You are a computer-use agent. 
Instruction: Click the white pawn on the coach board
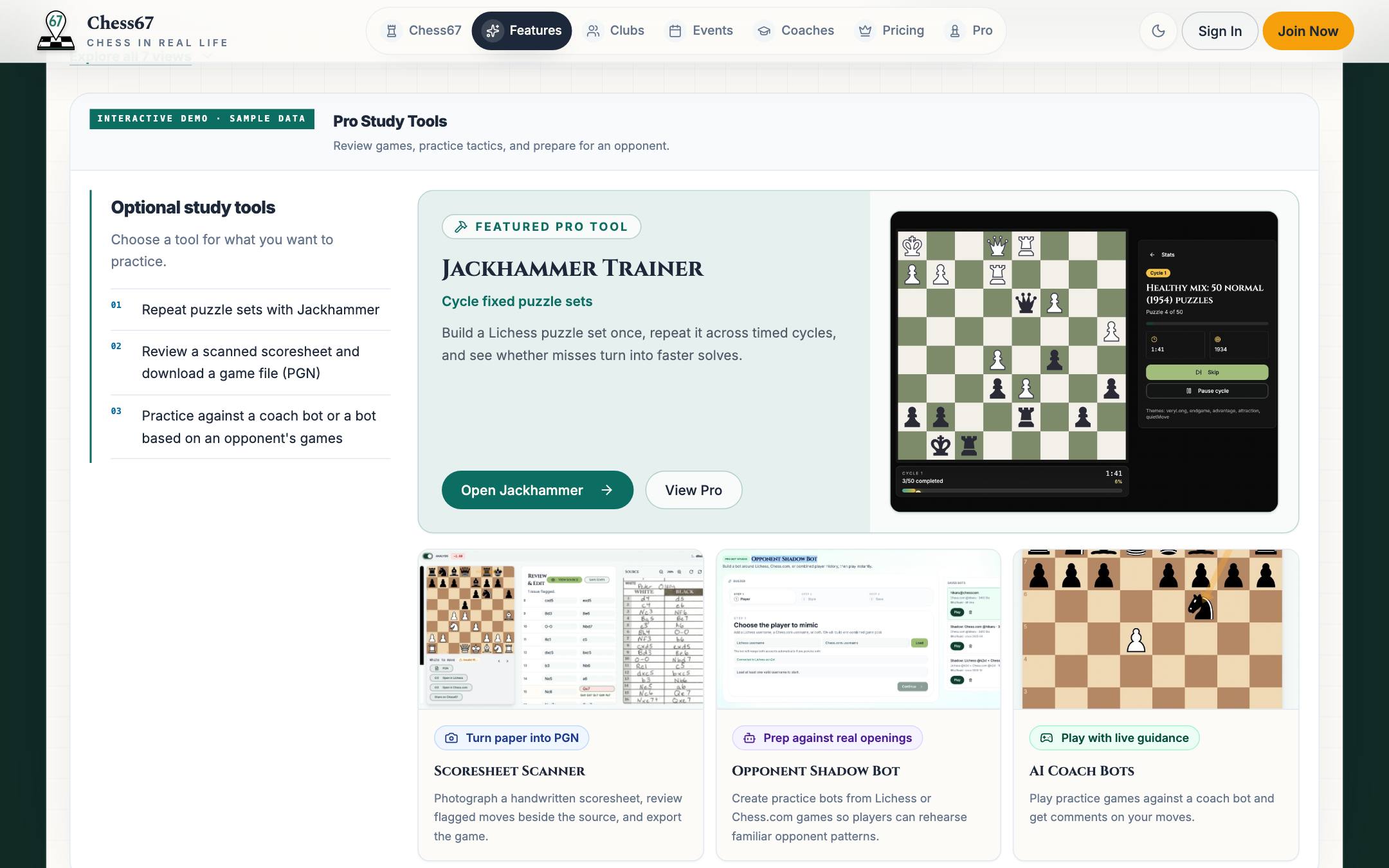pos(1136,640)
